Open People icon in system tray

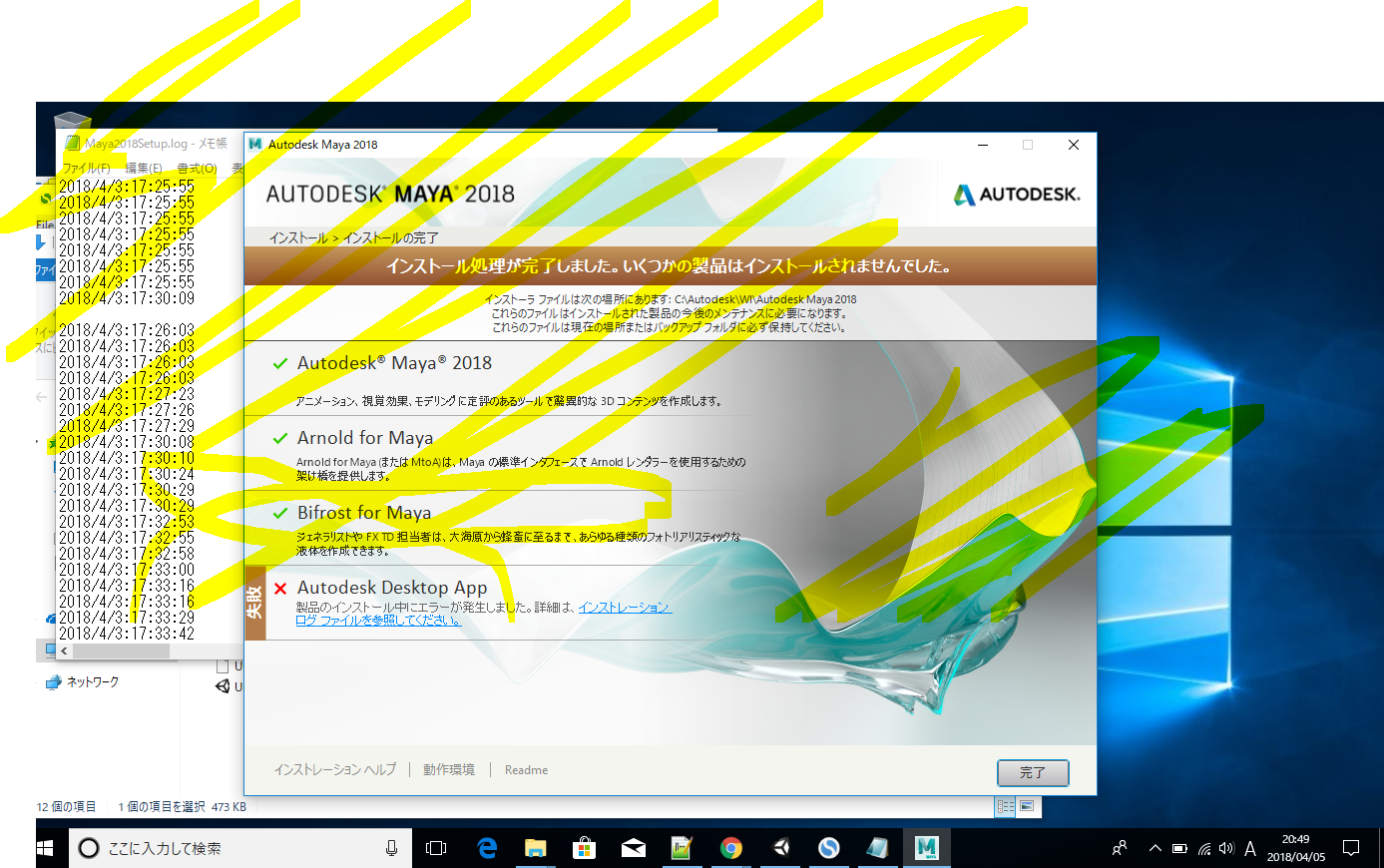(x=1120, y=848)
